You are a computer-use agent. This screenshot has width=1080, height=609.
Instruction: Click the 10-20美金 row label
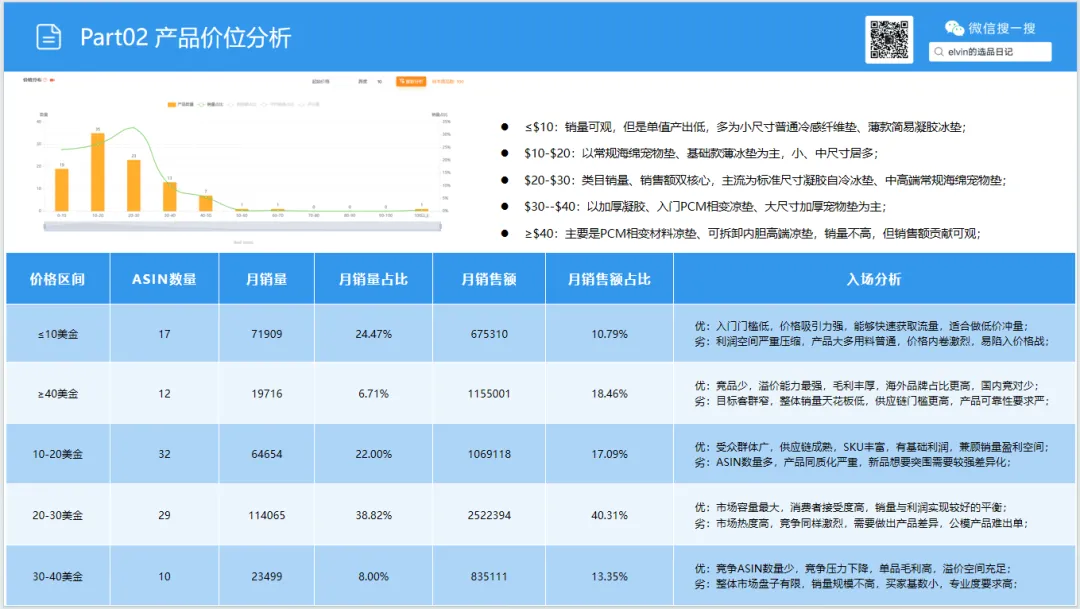pos(58,454)
